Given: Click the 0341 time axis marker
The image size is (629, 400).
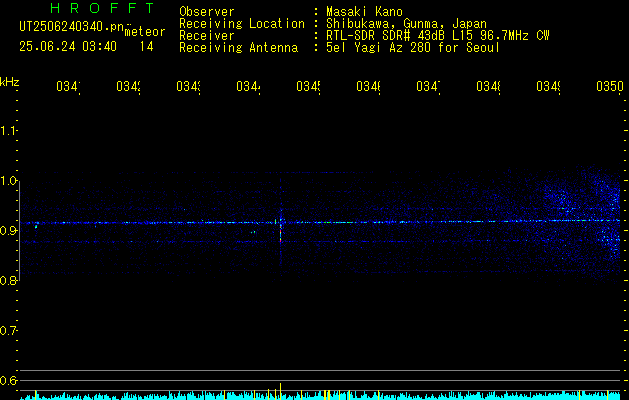Looking at the screenshot, I should (68, 87).
